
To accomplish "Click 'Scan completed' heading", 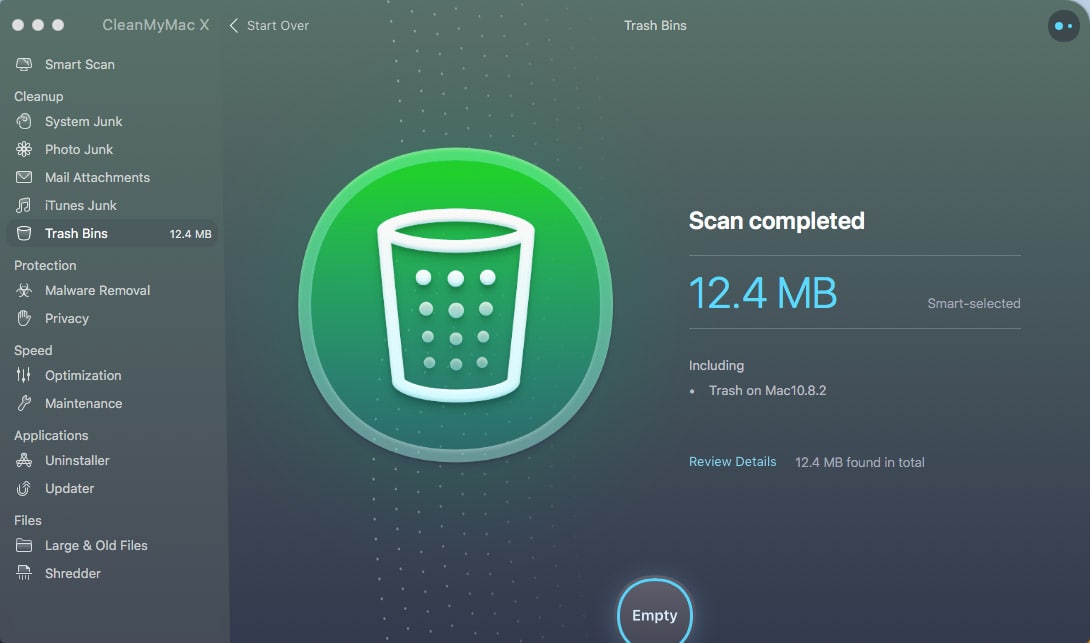I will click(x=776, y=221).
